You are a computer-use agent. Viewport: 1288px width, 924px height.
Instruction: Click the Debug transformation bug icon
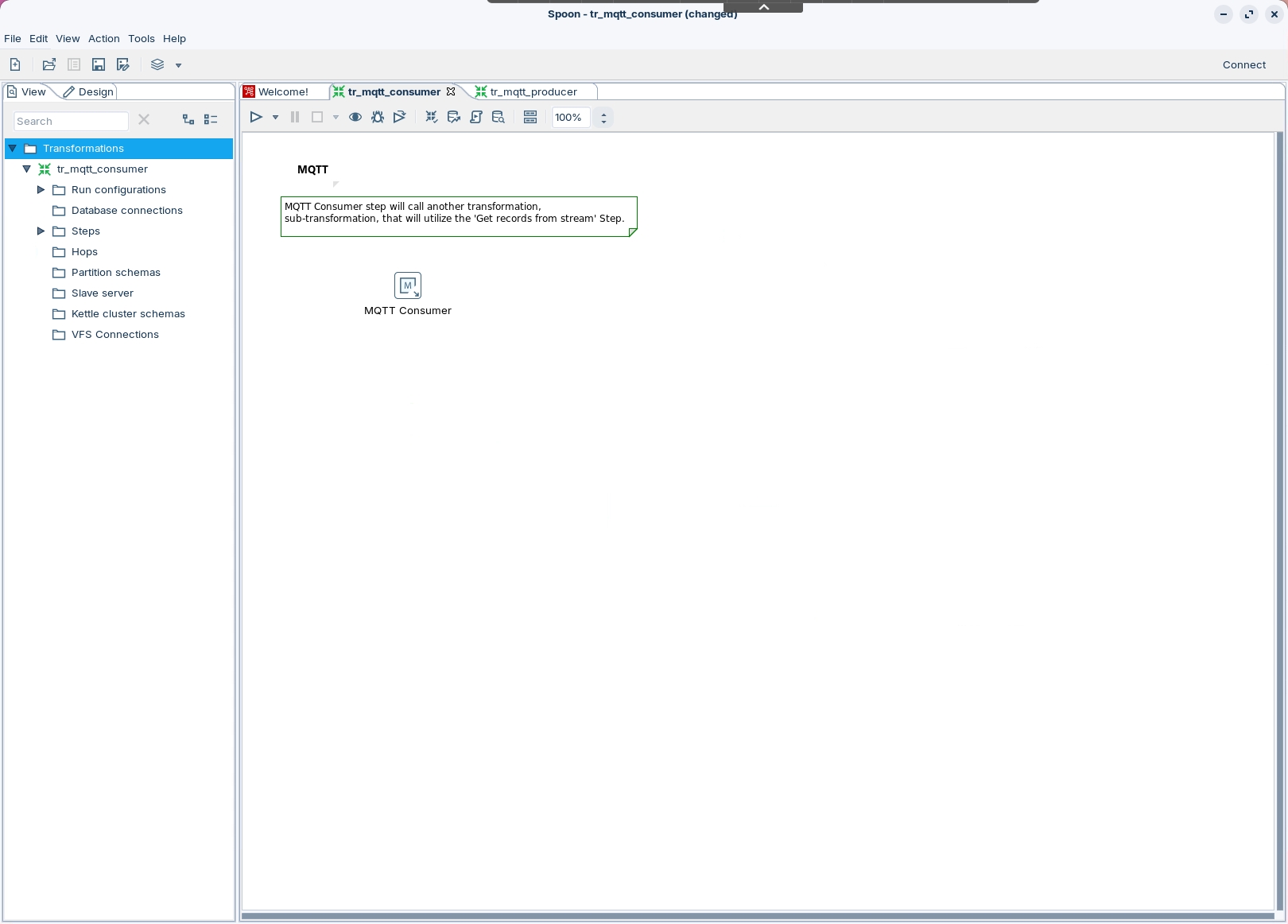(378, 118)
